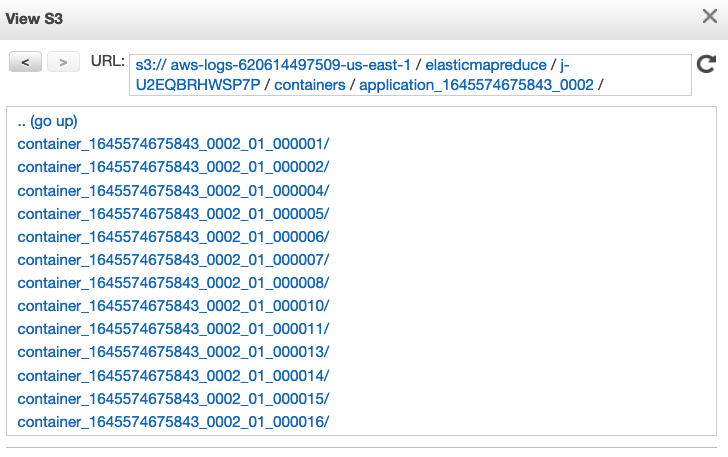Image resolution: width=728 pixels, height=457 pixels.
Task: Open the containers breadcrumb link
Action: click(x=310, y=85)
